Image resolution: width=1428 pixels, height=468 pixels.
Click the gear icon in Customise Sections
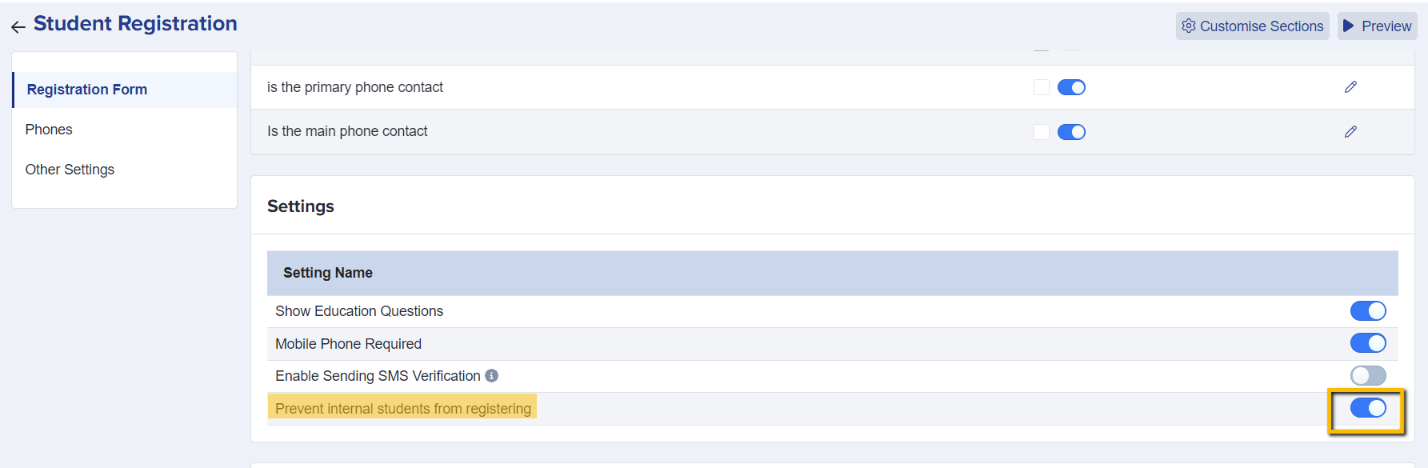(x=1188, y=26)
